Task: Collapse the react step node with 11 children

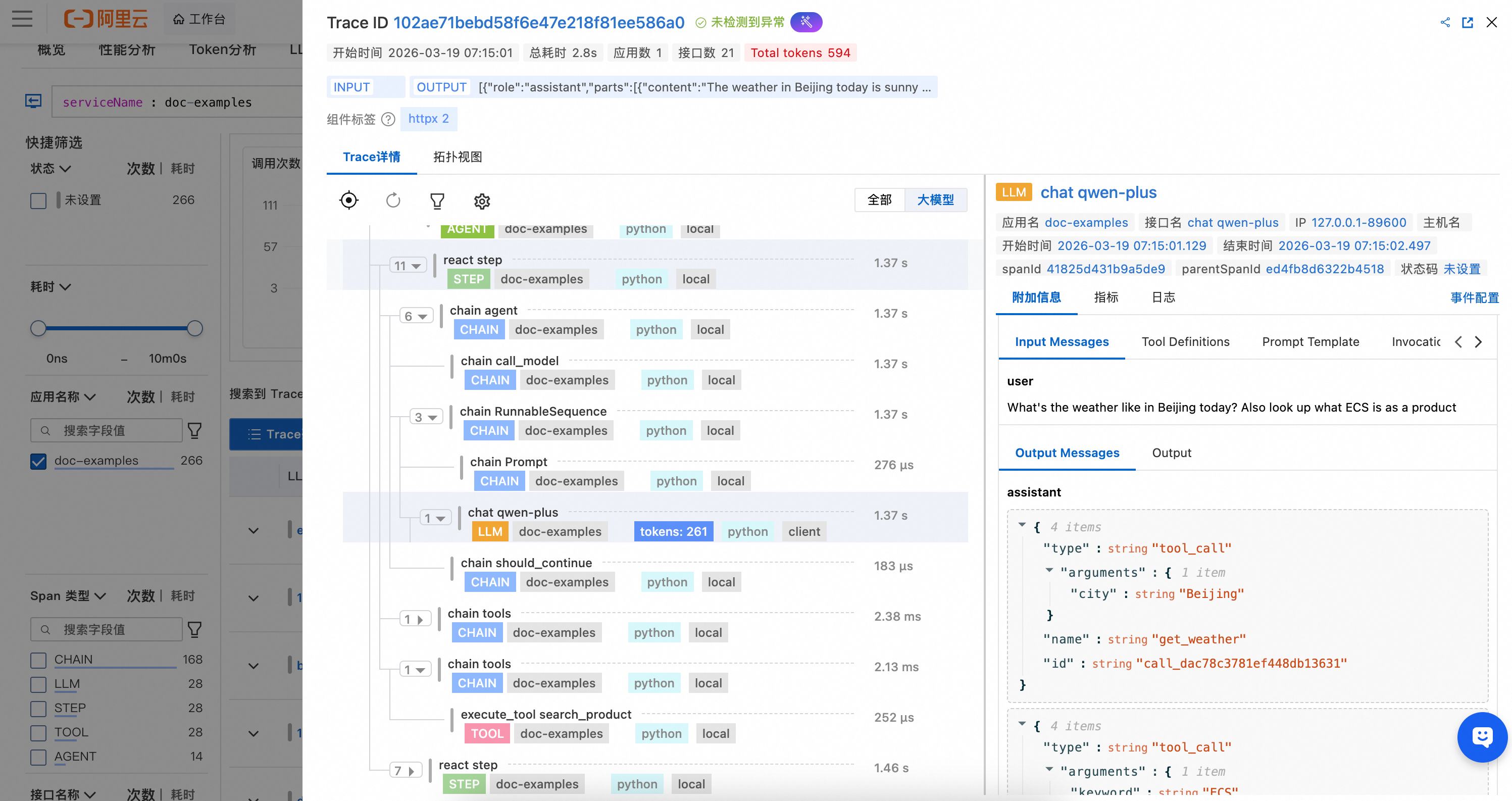Action: click(x=408, y=266)
